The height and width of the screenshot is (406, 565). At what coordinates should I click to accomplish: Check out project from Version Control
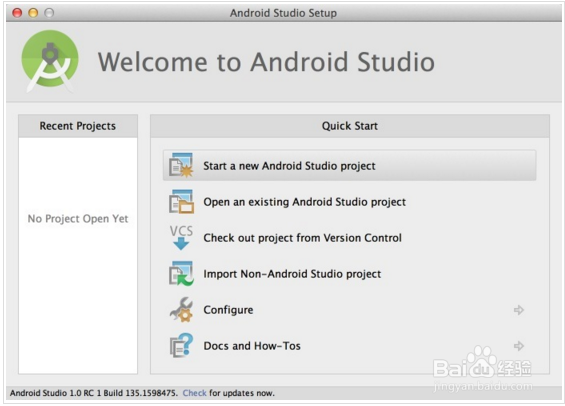tap(302, 238)
